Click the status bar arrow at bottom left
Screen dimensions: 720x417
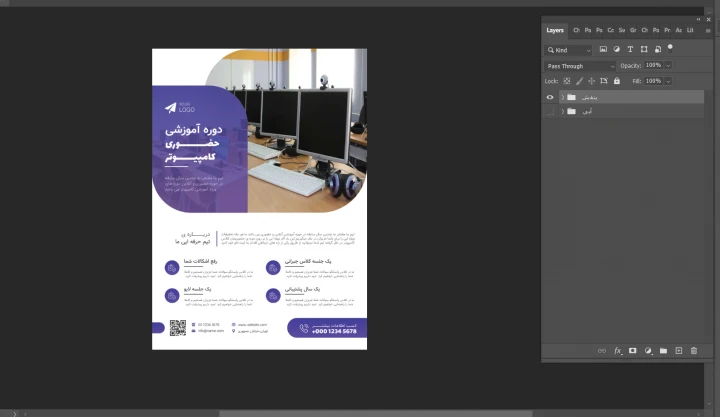pos(15,414)
